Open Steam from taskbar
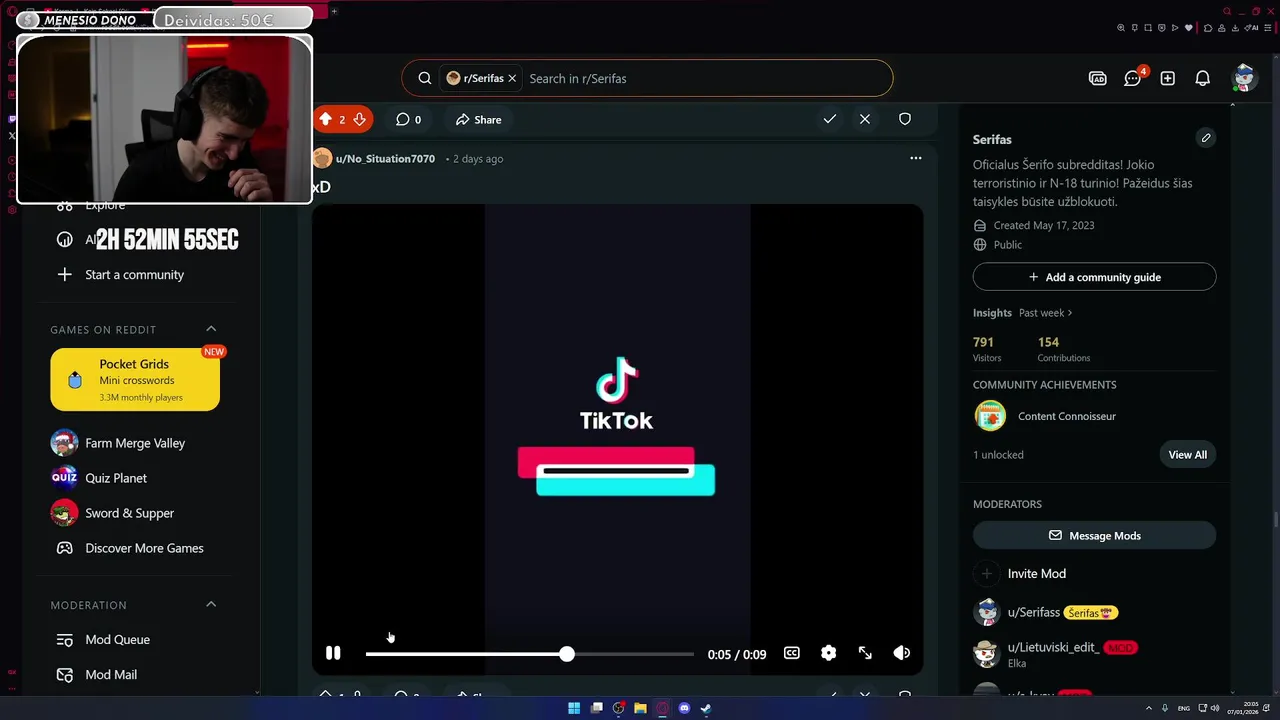Screen dimensions: 1280x720 pyautogui.click(x=706, y=708)
